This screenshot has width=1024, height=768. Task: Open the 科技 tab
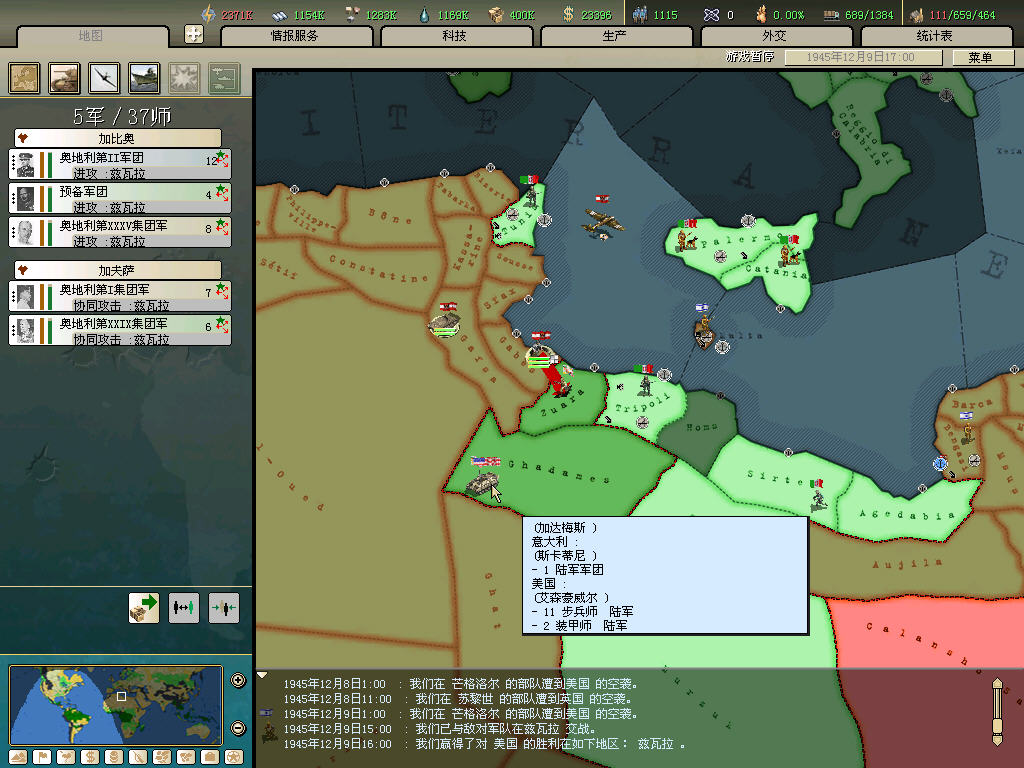click(x=455, y=36)
